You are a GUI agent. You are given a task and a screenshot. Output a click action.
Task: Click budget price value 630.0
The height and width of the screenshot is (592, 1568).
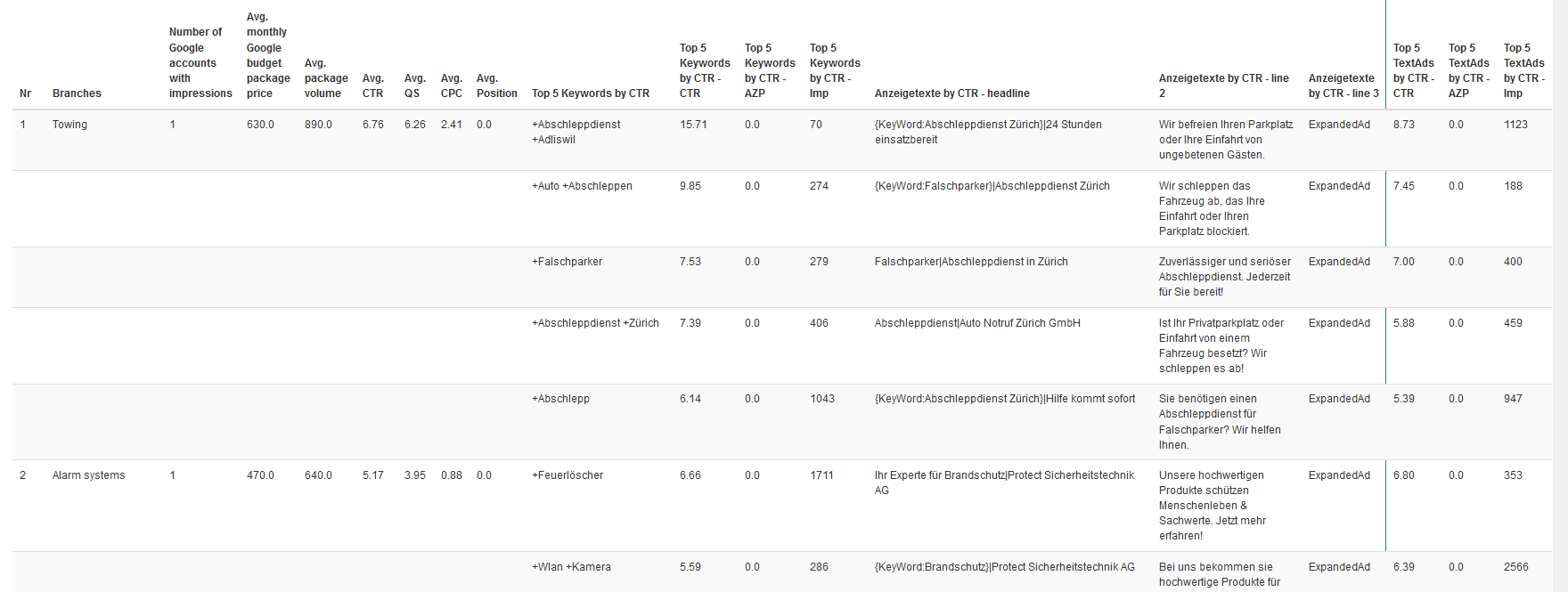[260, 125]
